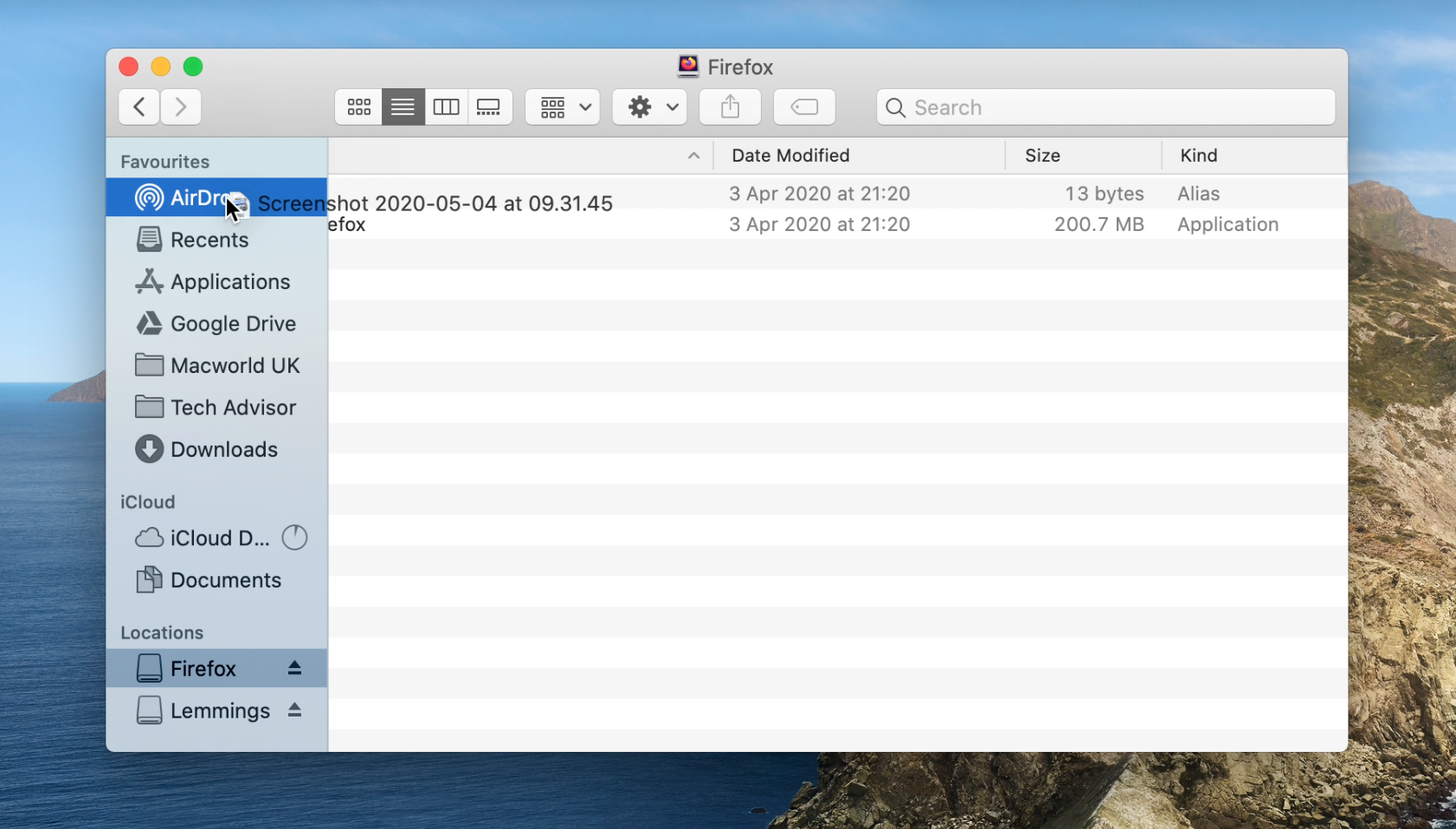The height and width of the screenshot is (829, 1456).
Task: Switch to icon view in the Finder toolbar
Action: pyautogui.click(x=358, y=107)
